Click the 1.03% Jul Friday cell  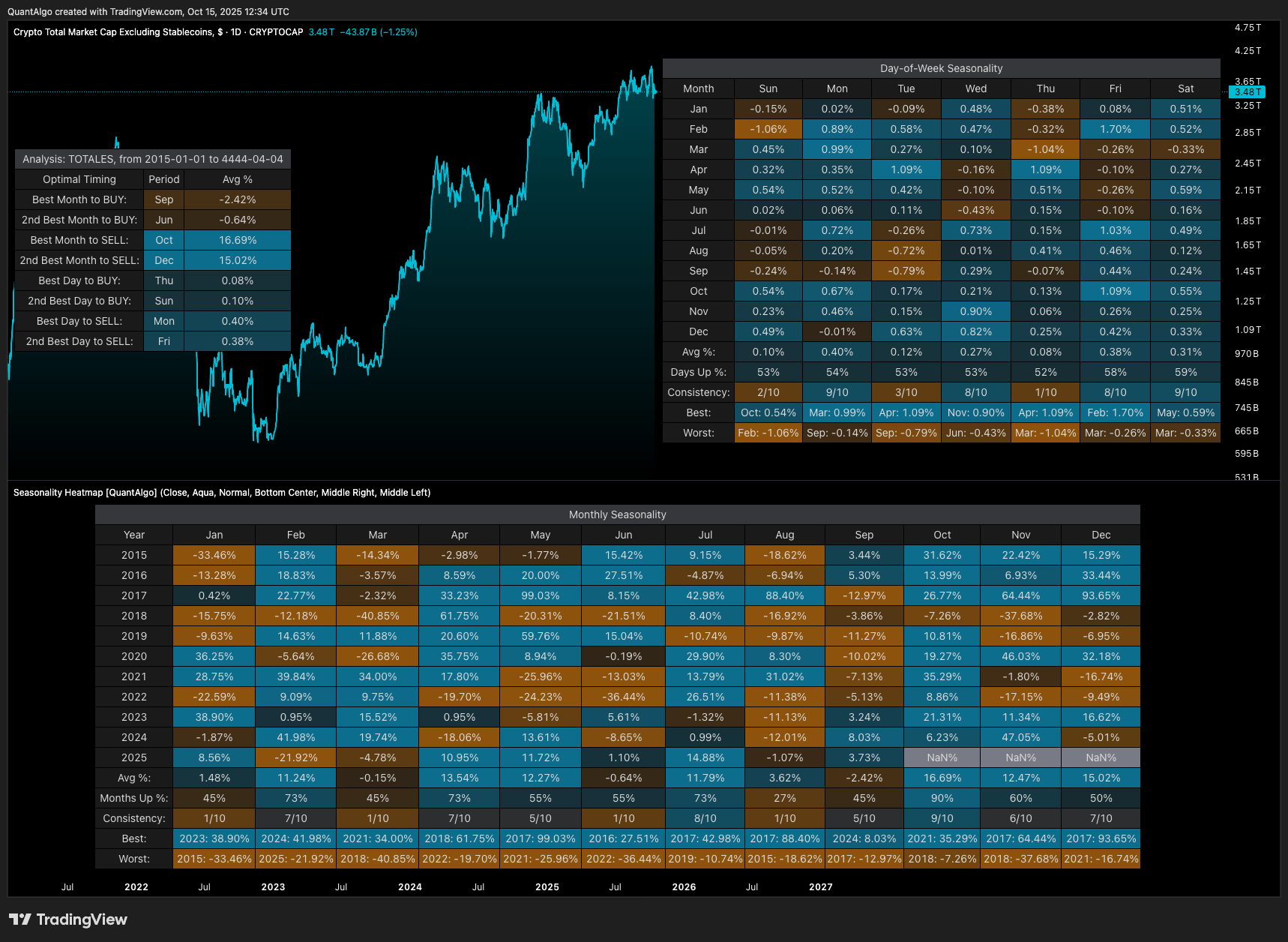(x=1116, y=230)
